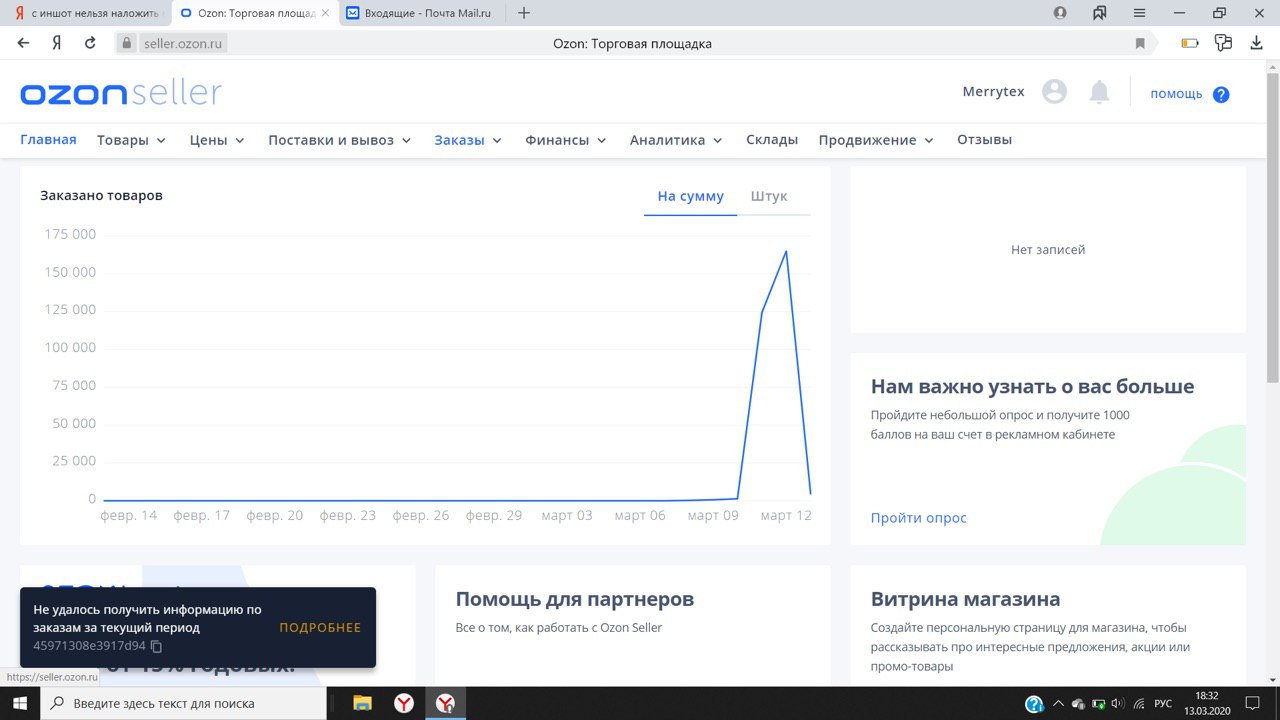Open browser bookmarks collections icon

(x=1100, y=13)
